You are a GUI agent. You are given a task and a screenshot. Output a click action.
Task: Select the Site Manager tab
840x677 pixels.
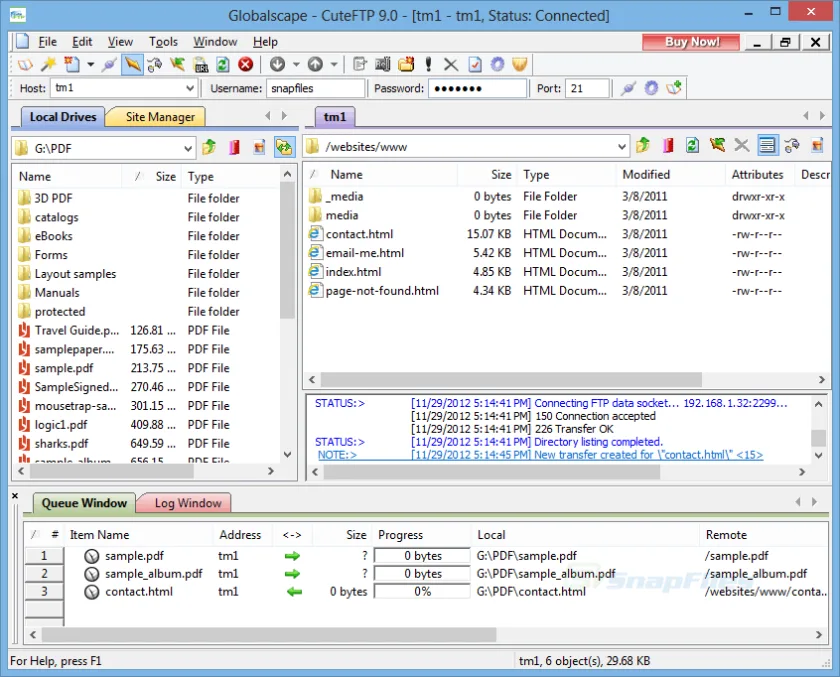click(159, 117)
